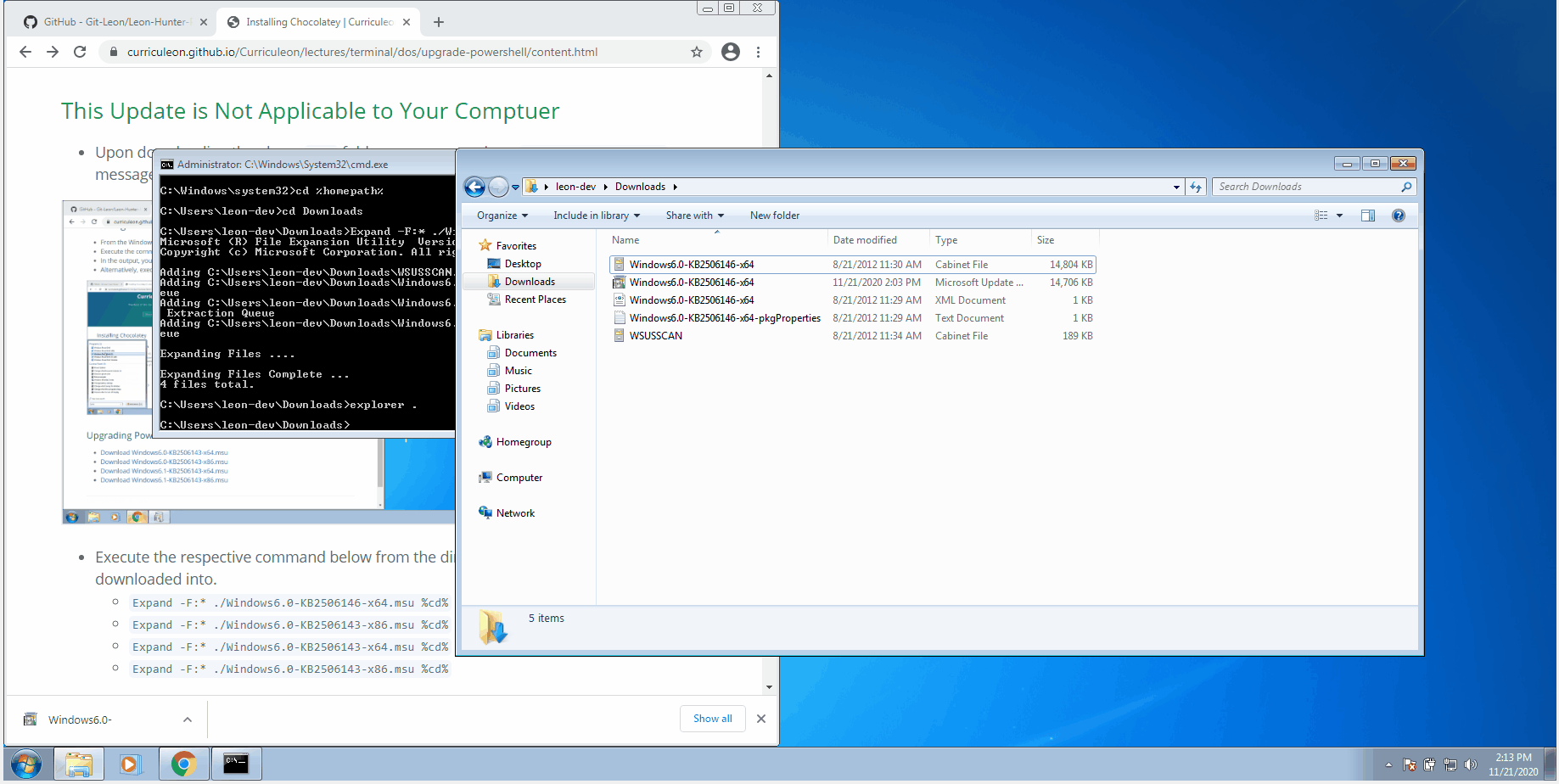Open the Organize menu

point(502,216)
